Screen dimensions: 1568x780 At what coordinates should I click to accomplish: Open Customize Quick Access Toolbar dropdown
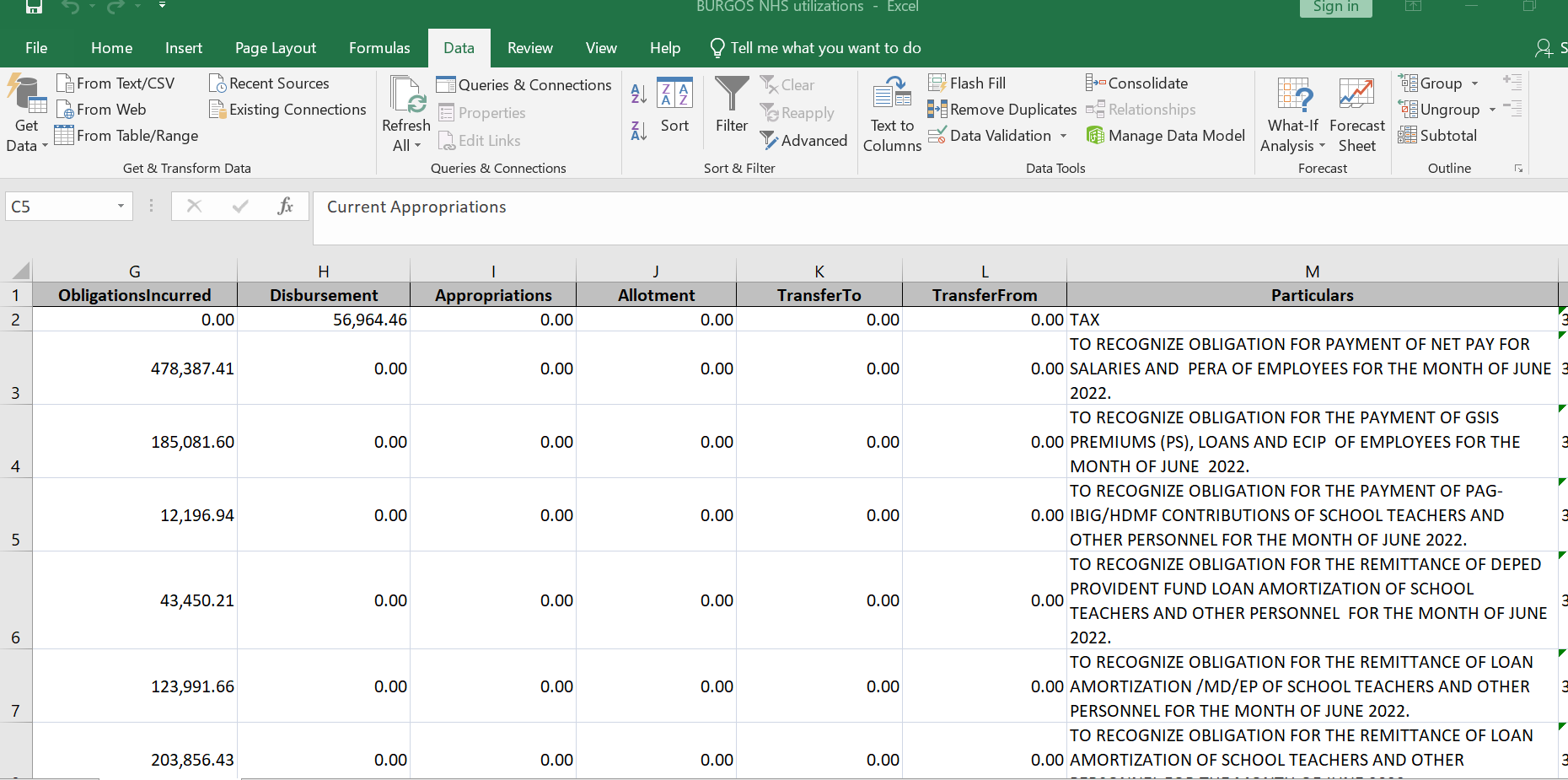coord(162,6)
